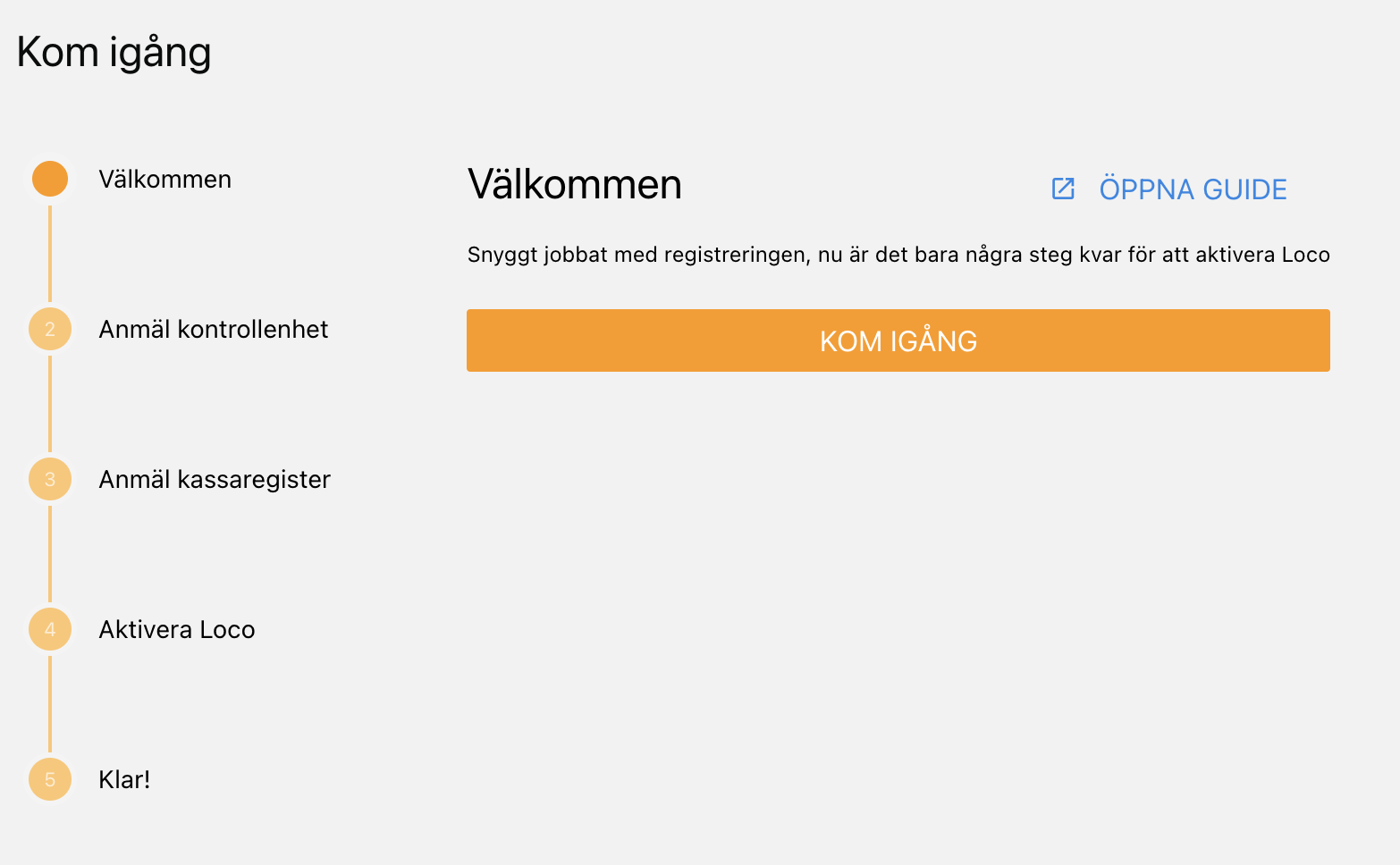Click the large Välkommen heading
1400x865 pixels.
point(575,184)
